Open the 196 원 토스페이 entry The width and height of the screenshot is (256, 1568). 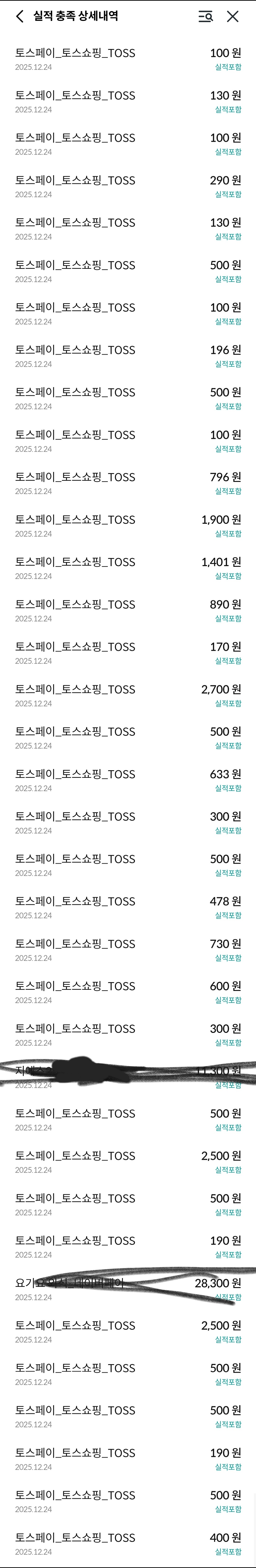click(x=128, y=356)
